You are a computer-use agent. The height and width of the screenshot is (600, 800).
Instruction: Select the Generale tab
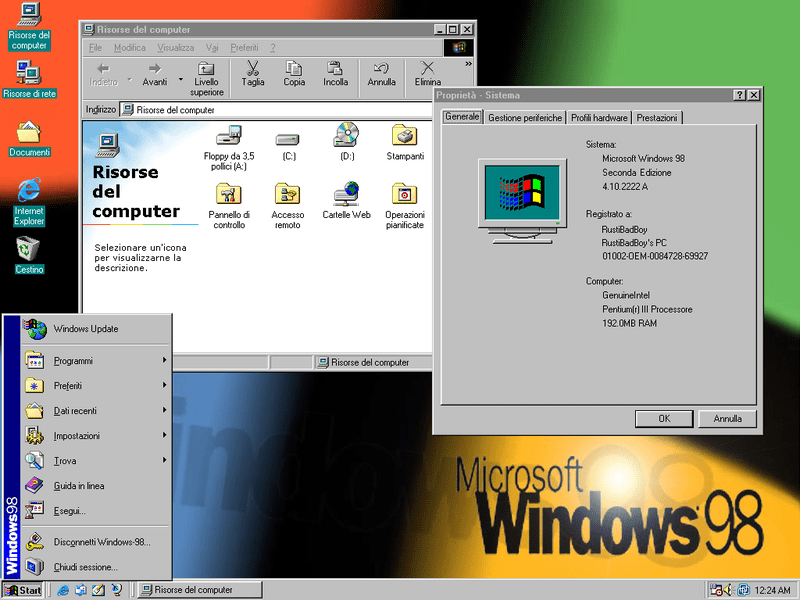(x=462, y=117)
